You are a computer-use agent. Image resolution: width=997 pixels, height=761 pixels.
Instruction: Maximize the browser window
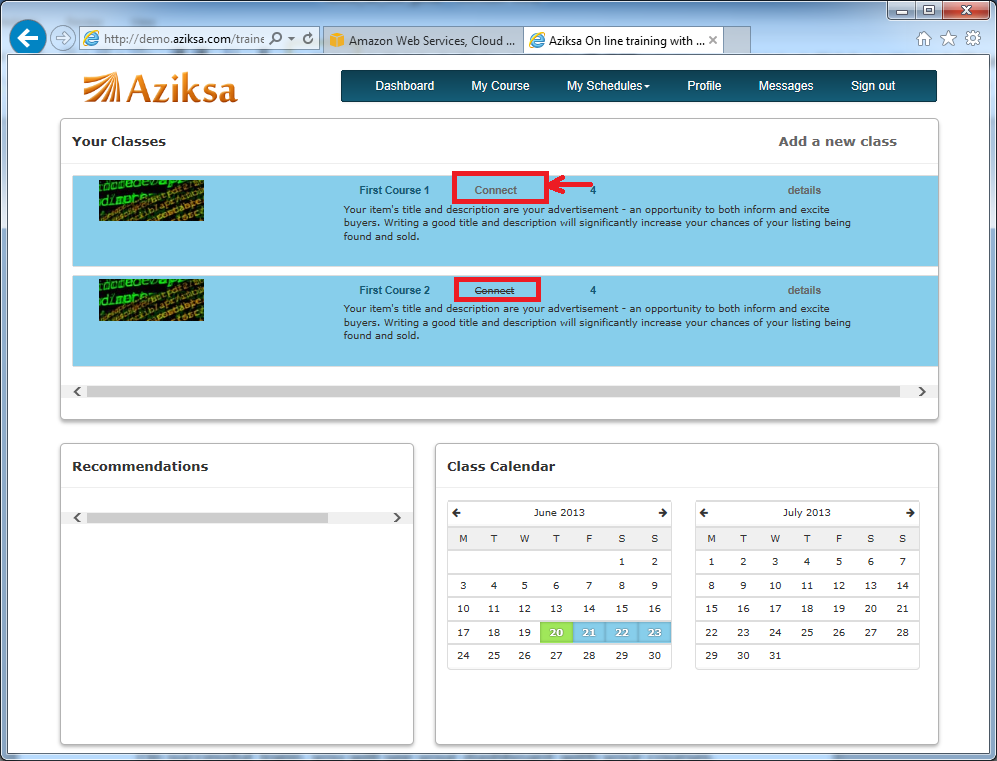929,10
